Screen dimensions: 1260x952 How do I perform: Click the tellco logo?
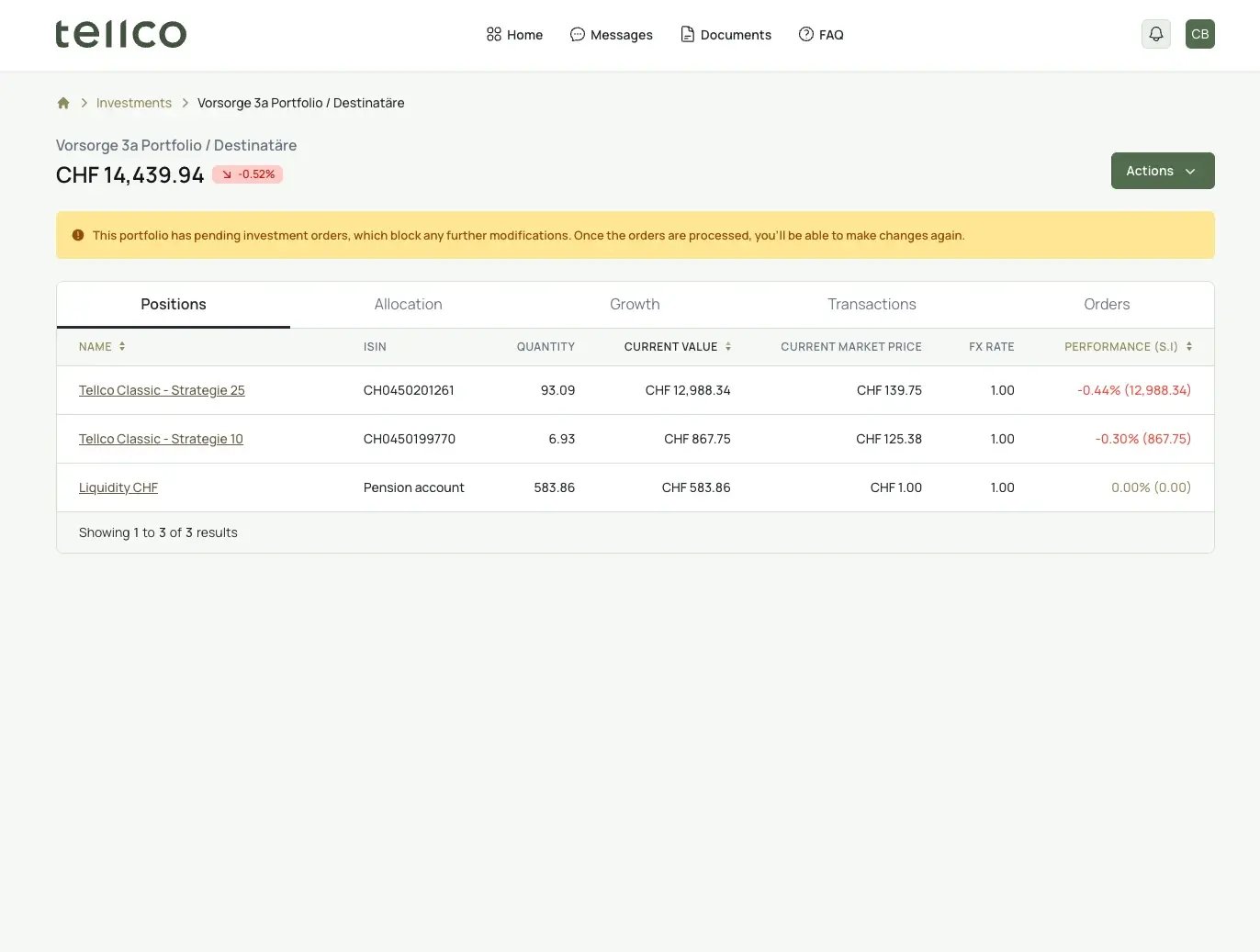(x=120, y=34)
